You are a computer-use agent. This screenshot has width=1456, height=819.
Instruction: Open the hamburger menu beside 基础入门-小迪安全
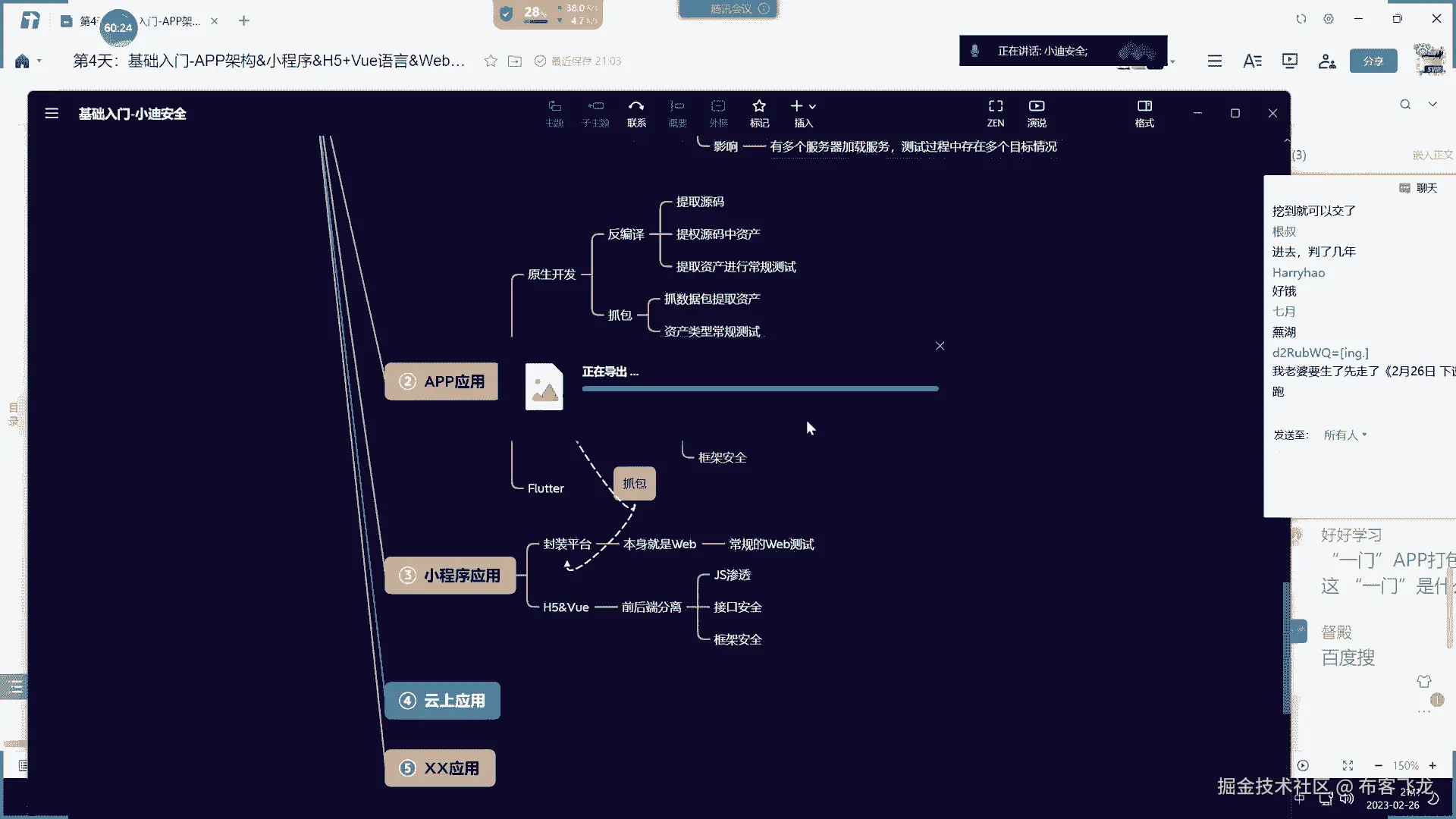point(52,114)
